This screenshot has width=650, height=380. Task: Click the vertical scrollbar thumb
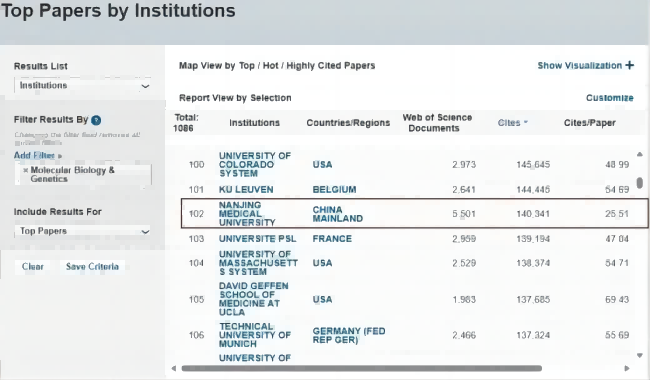pyautogui.click(x=640, y=183)
